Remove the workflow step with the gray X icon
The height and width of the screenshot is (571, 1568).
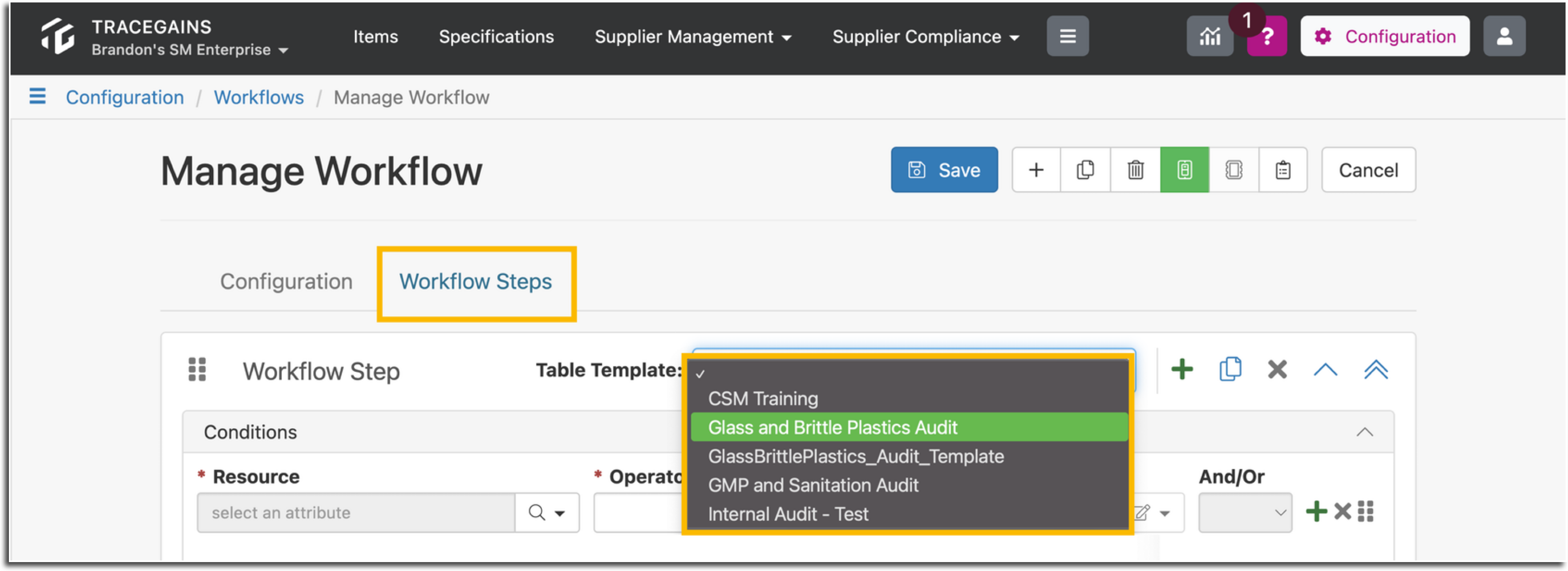tap(1276, 369)
